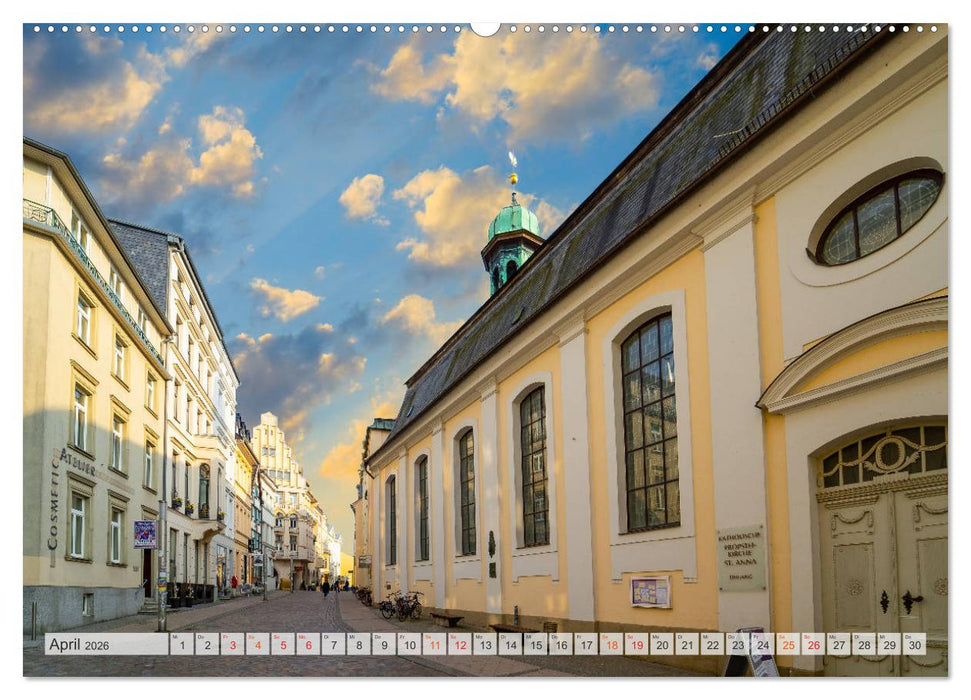Viewport: 971px width, 700px height.
Task: Select the red Friday date 3
Action: (x=235, y=645)
